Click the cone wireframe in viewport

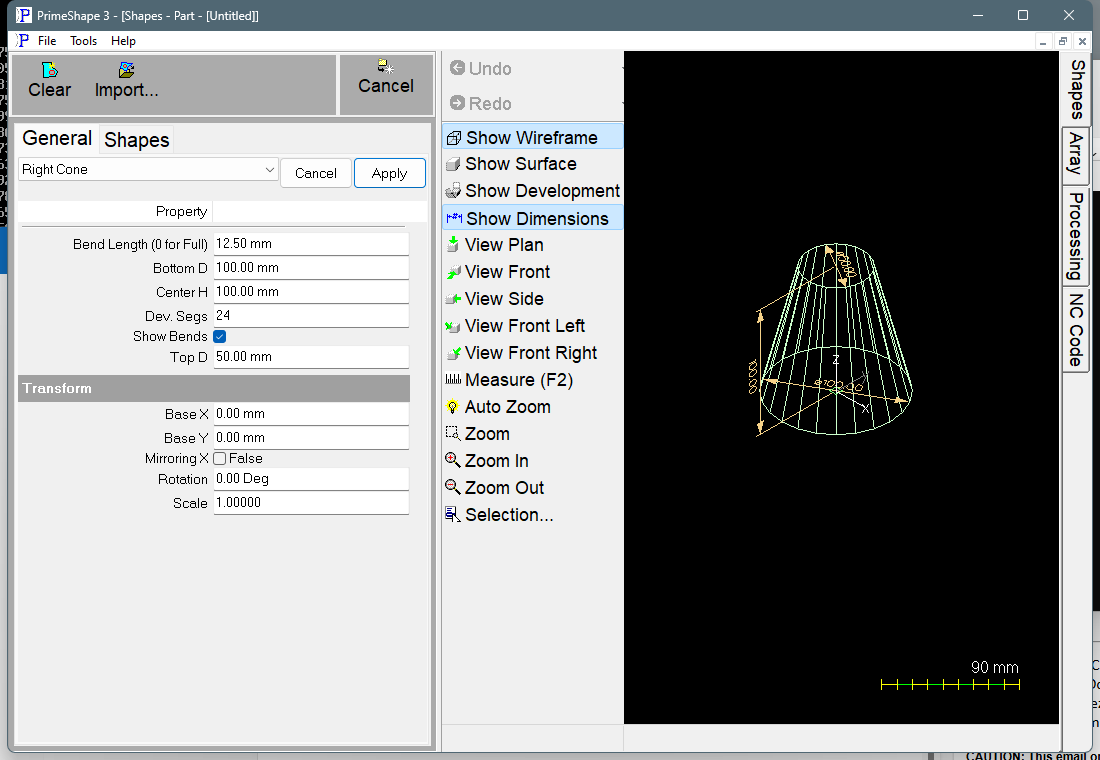(835, 339)
